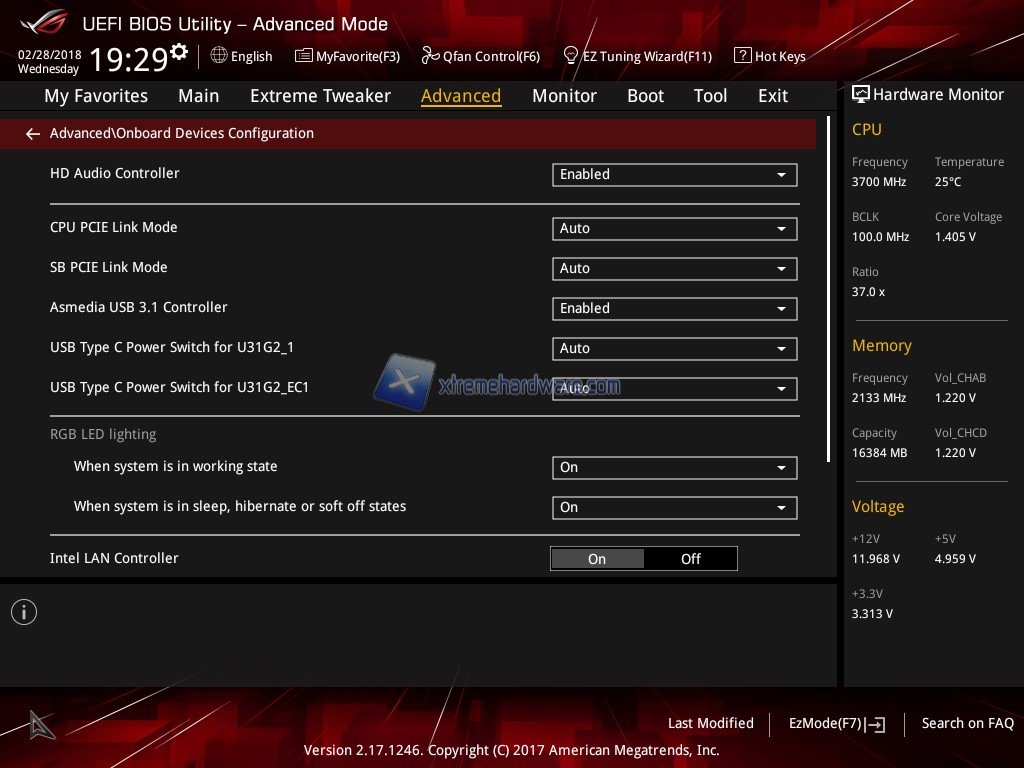Expand HD Audio Controller dropdown
The image size is (1024, 768).
(674, 175)
